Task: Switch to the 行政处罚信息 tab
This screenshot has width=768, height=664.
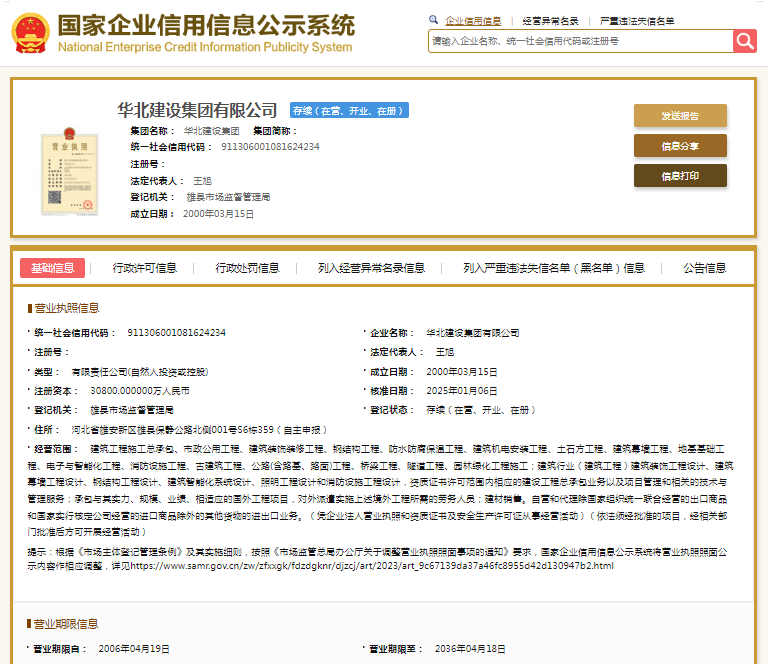Action: [x=247, y=268]
